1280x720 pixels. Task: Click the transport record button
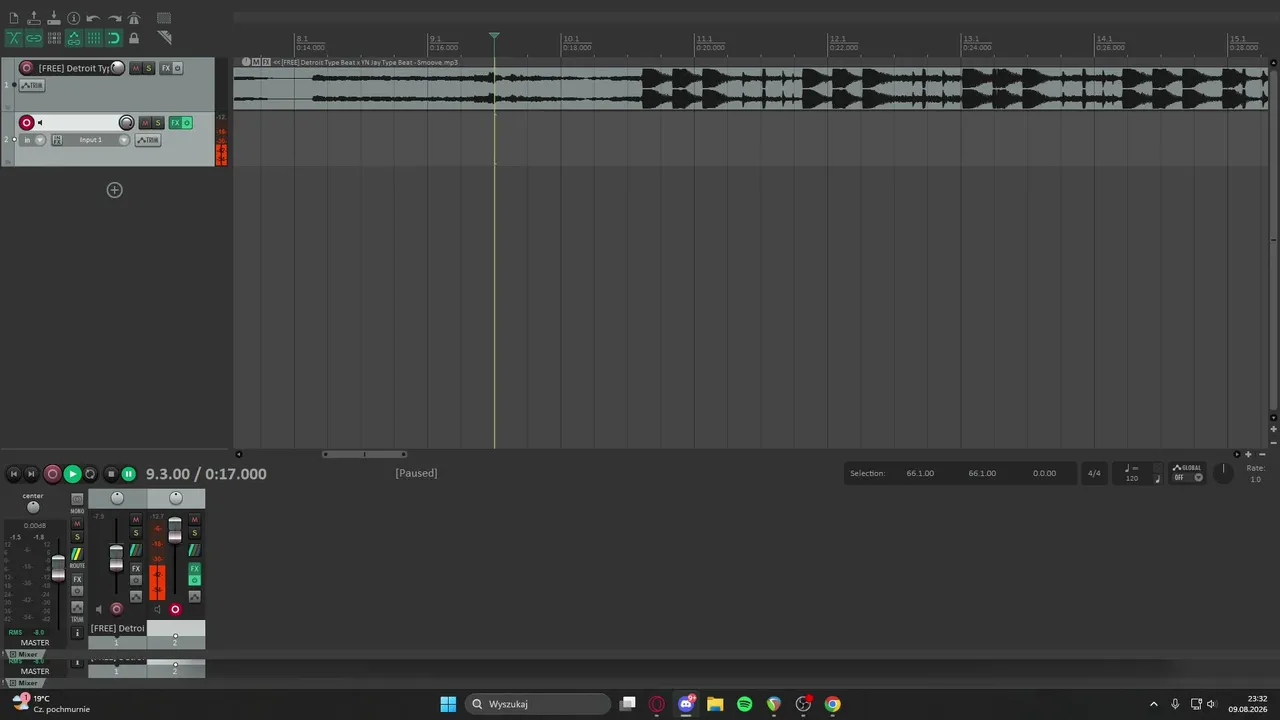click(52, 474)
